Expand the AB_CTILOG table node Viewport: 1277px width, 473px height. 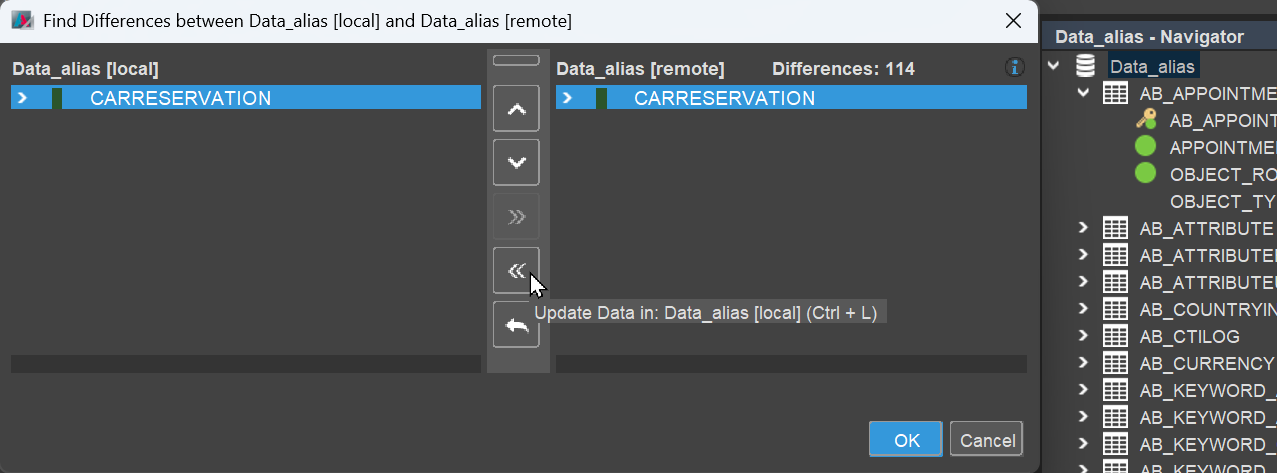[1083, 336]
